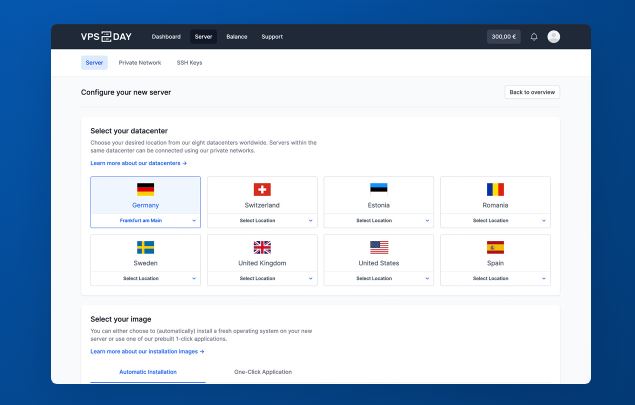Open Spain's Select Location dropdown

495,278
